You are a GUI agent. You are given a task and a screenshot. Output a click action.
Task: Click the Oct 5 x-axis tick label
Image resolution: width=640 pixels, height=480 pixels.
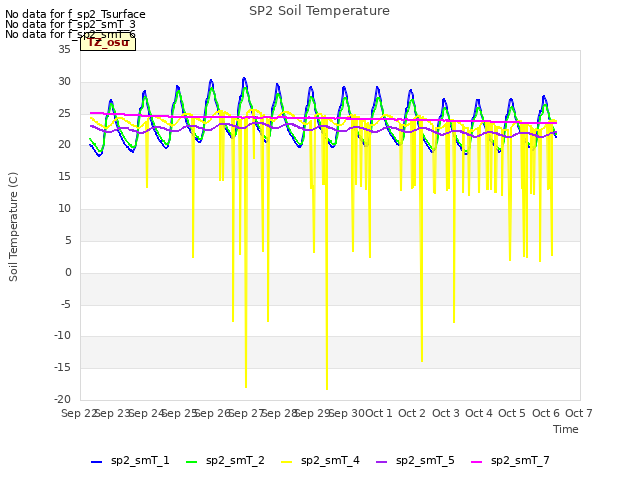click(x=512, y=413)
